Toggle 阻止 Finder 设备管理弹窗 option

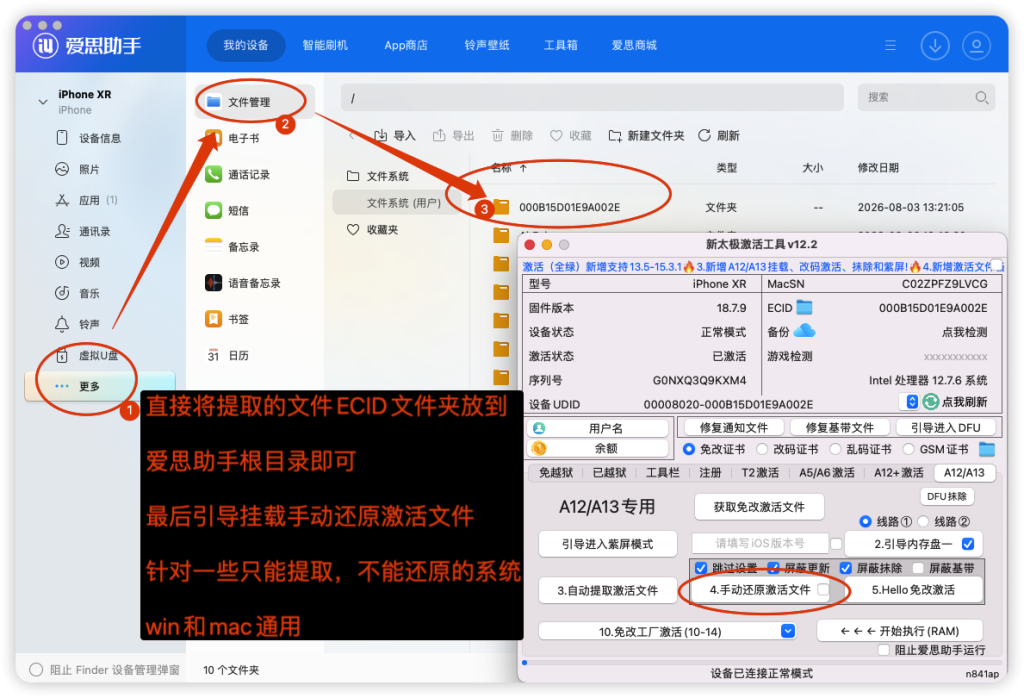click(x=37, y=669)
